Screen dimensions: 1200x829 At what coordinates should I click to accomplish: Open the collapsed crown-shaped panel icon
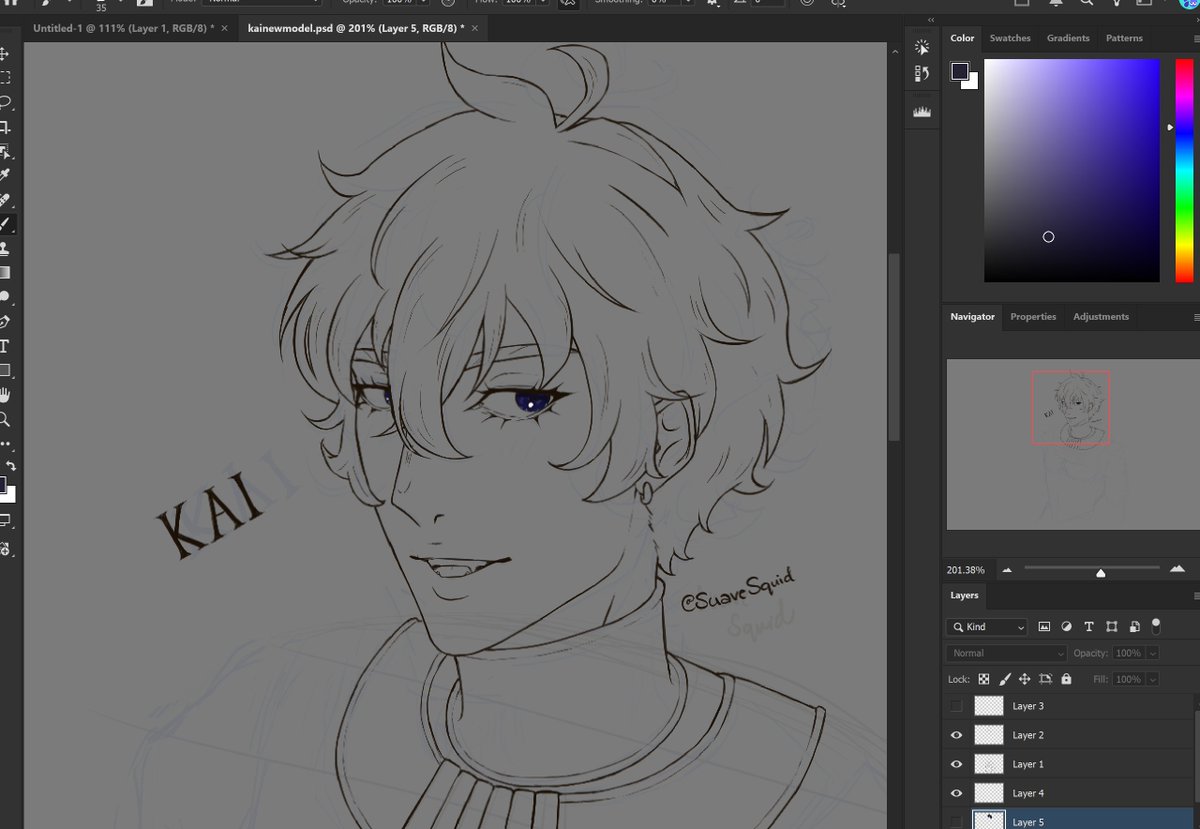[x=922, y=112]
